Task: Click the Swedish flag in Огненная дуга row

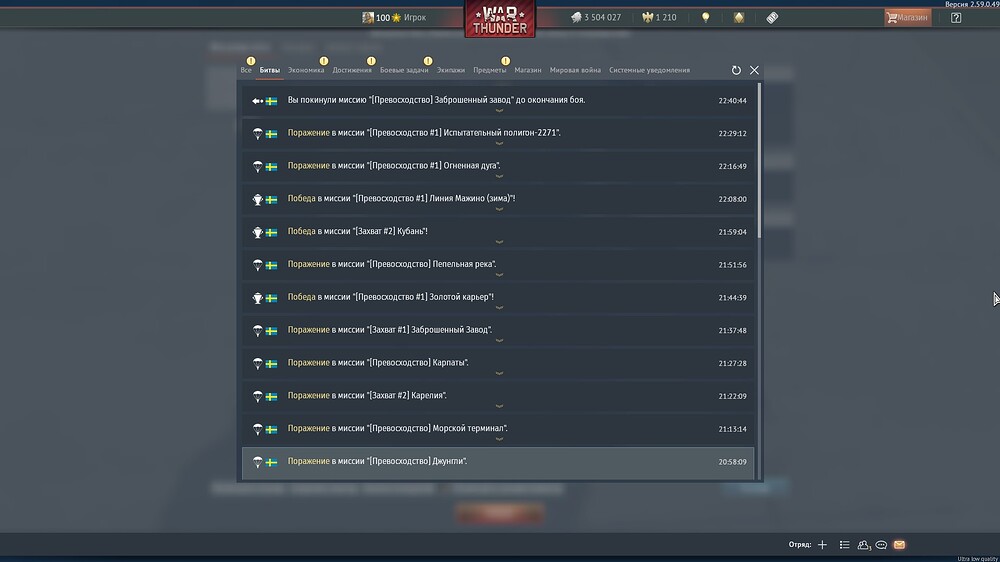Action: (272, 166)
